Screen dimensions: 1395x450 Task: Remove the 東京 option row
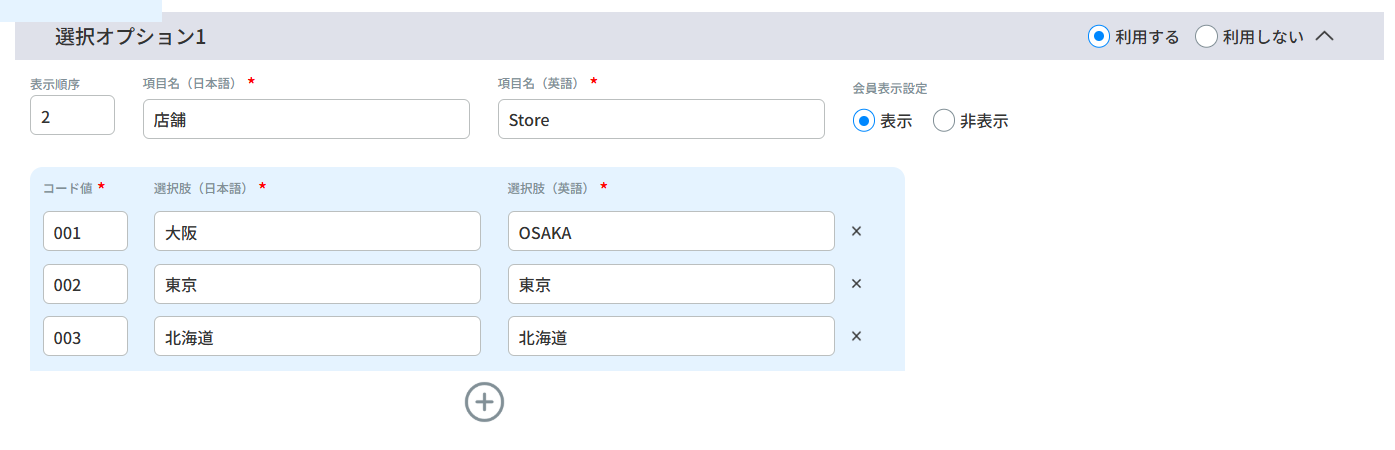tap(856, 284)
